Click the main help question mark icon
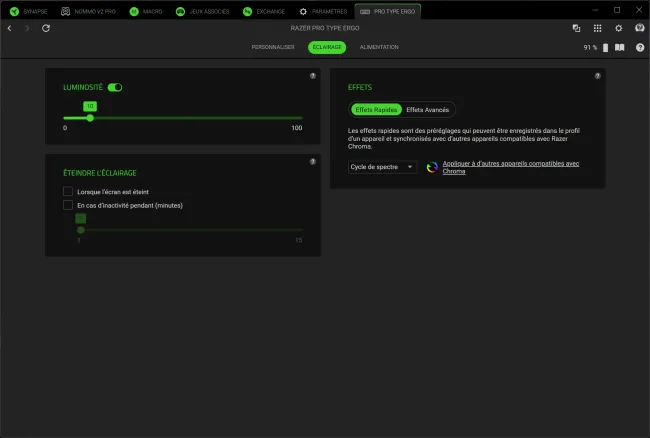The height and width of the screenshot is (438, 650). coord(640,48)
